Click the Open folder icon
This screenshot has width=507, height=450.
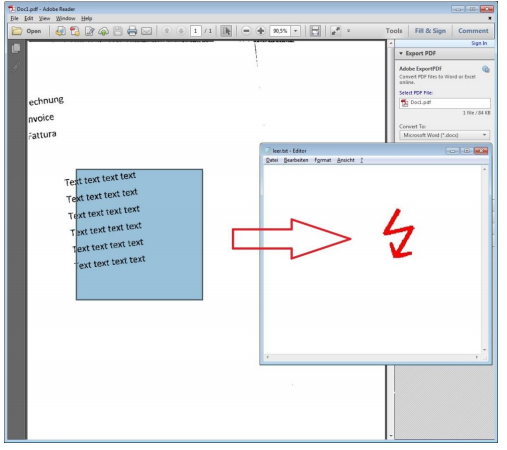[x=17, y=31]
